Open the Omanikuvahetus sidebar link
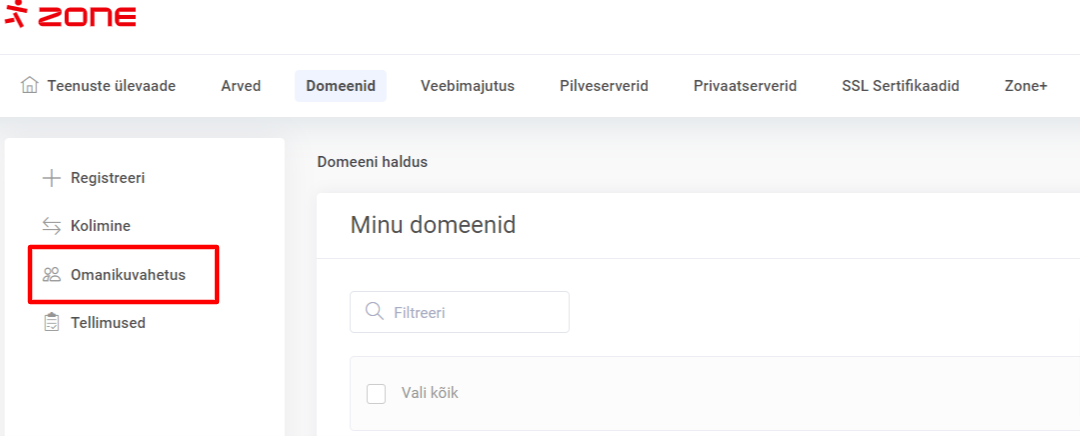This screenshot has height=436, width=1080. click(x=128, y=274)
